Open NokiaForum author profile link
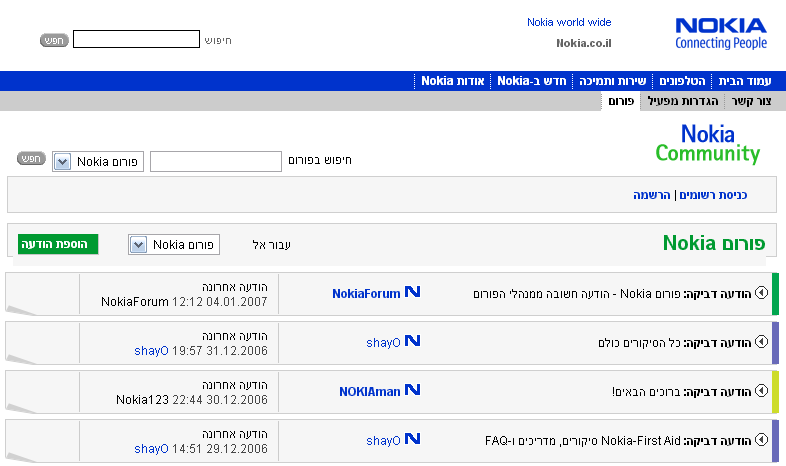786x466 pixels. click(366, 294)
